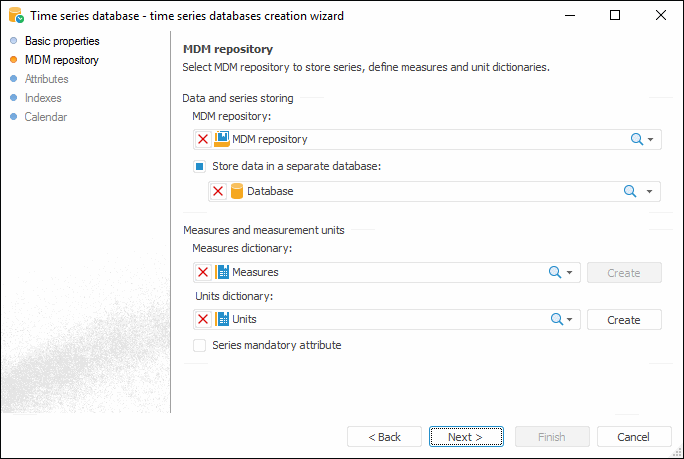
Task: Remove the Measures dictionary selection
Action: [x=203, y=272]
